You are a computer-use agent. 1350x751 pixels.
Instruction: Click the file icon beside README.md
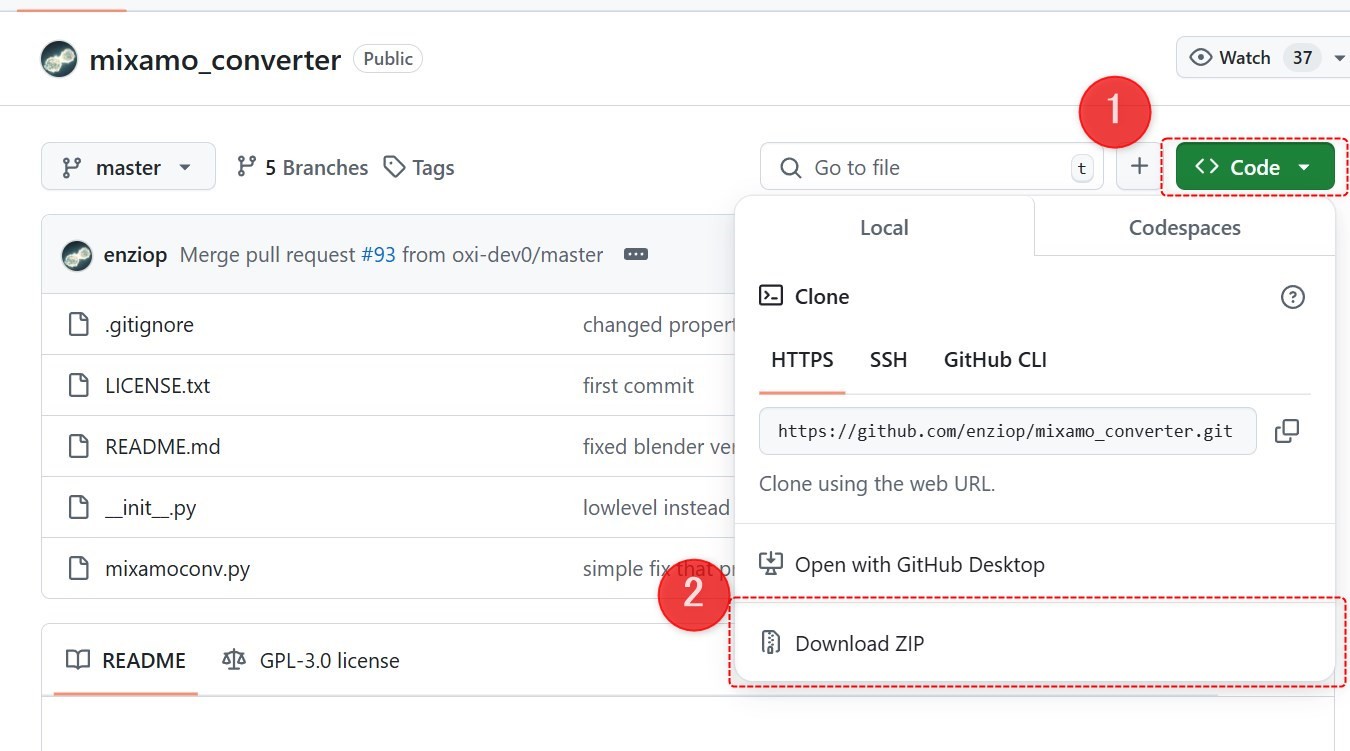(x=78, y=447)
